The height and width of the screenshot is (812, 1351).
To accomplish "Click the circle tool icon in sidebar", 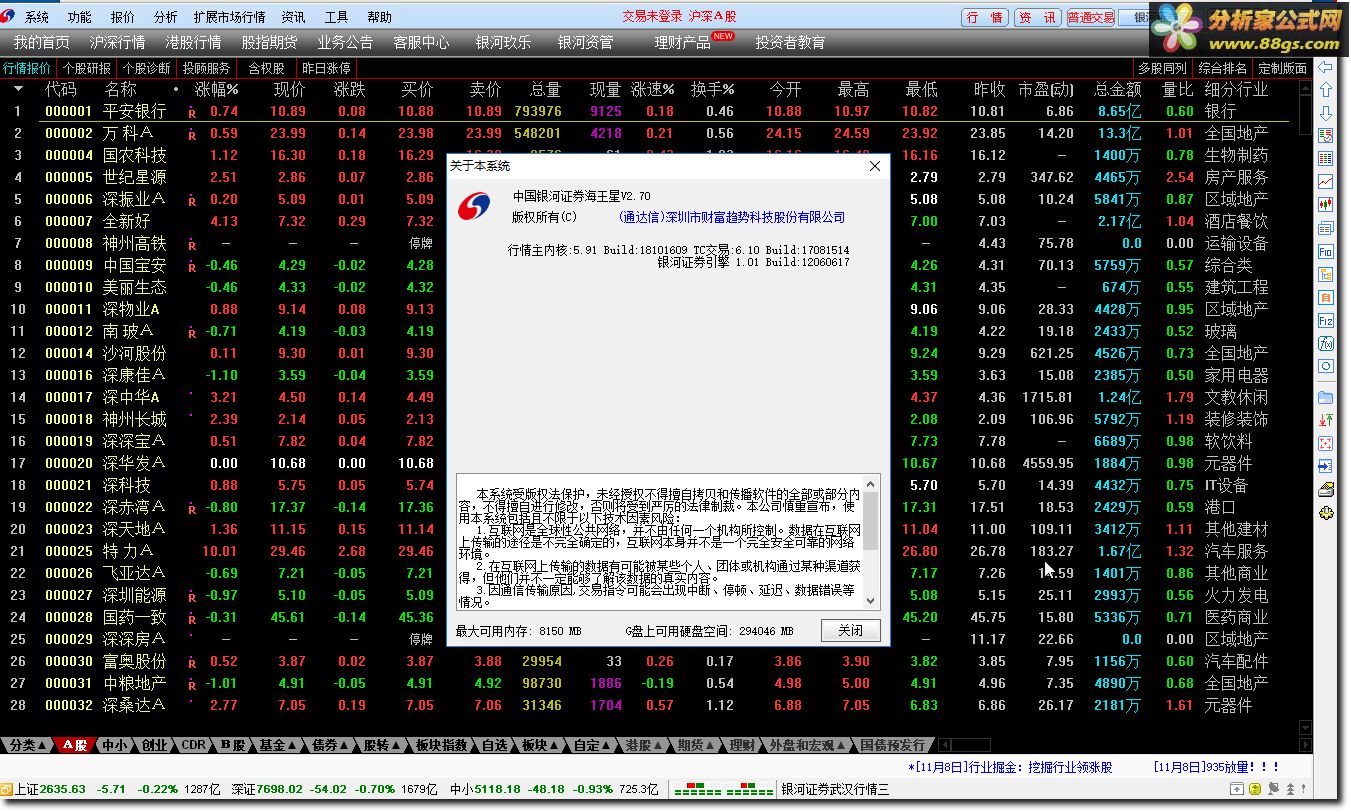I will click(x=1326, y=367).
